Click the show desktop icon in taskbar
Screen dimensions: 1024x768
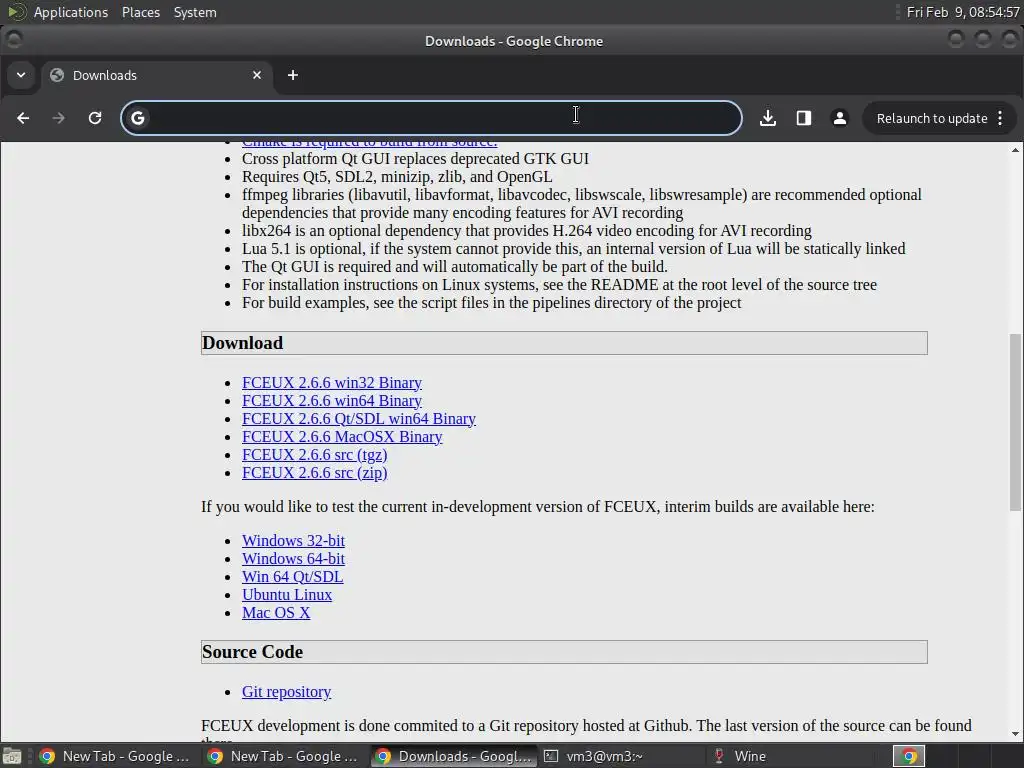[12, 756]
